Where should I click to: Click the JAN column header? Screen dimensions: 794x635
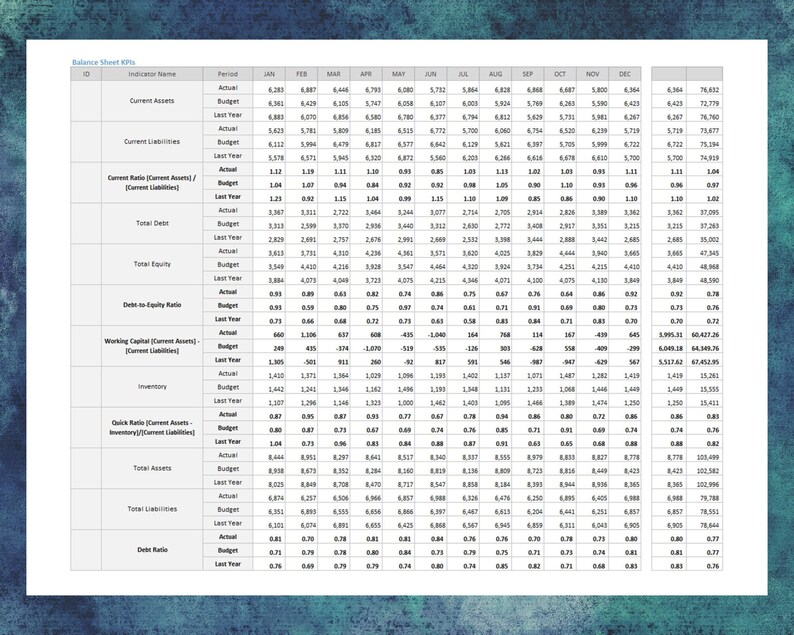(x=269, y=74)
